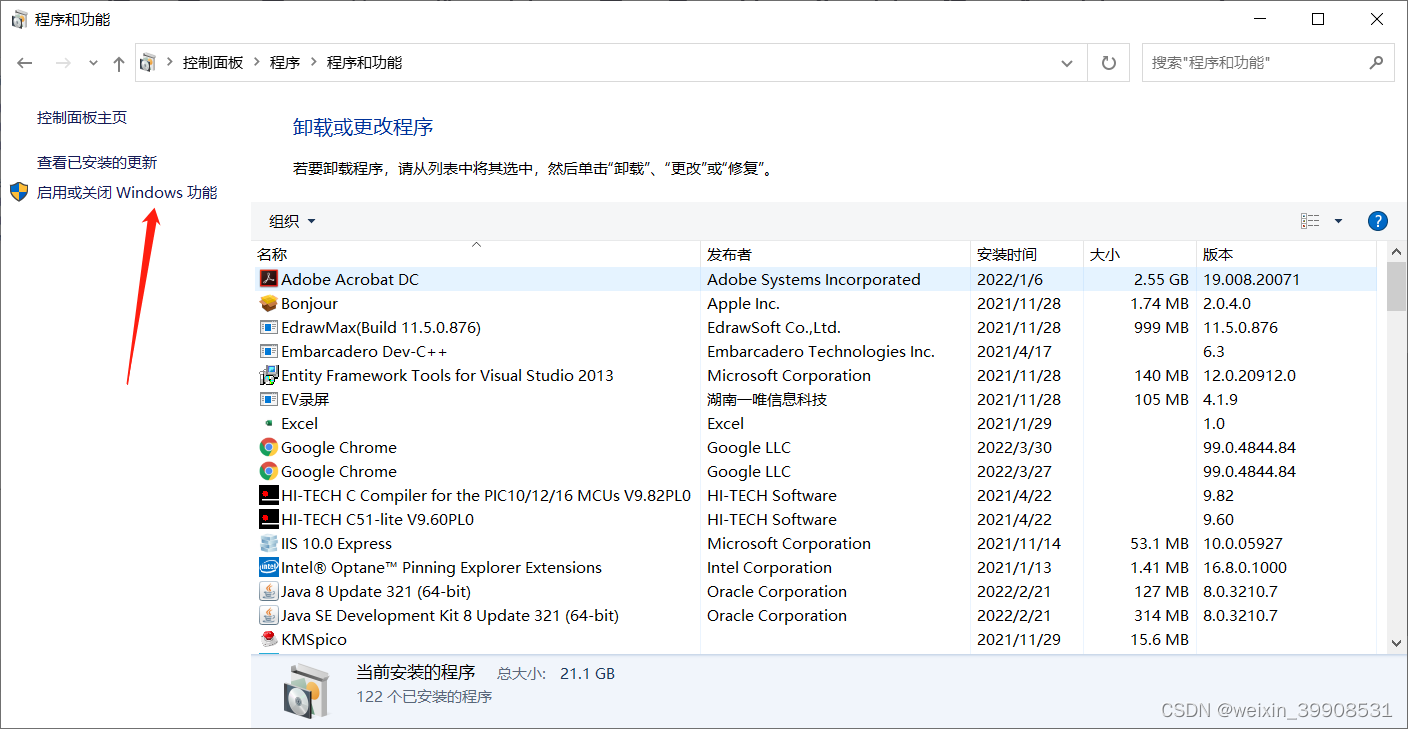Click the scrollbar down arrow of program list
1408x729 pixels.
(1396, 645)
